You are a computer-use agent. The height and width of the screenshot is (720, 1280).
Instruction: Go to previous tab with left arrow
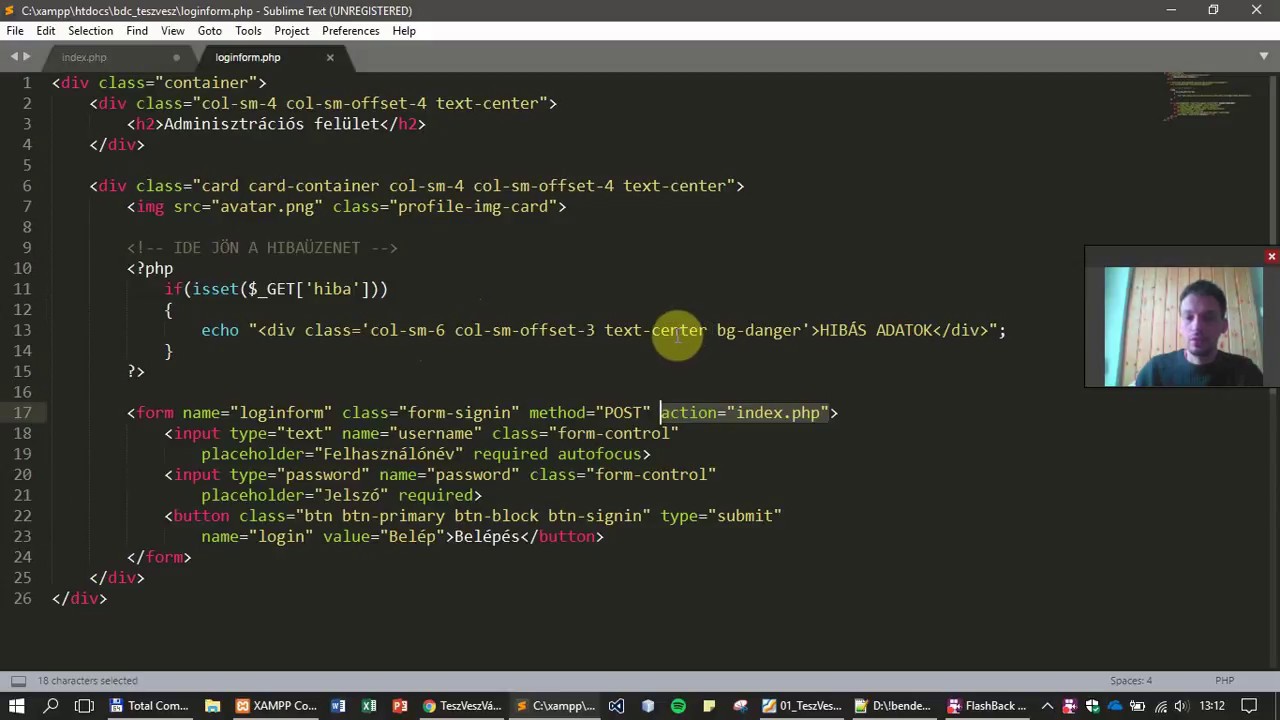coord(14,57)
